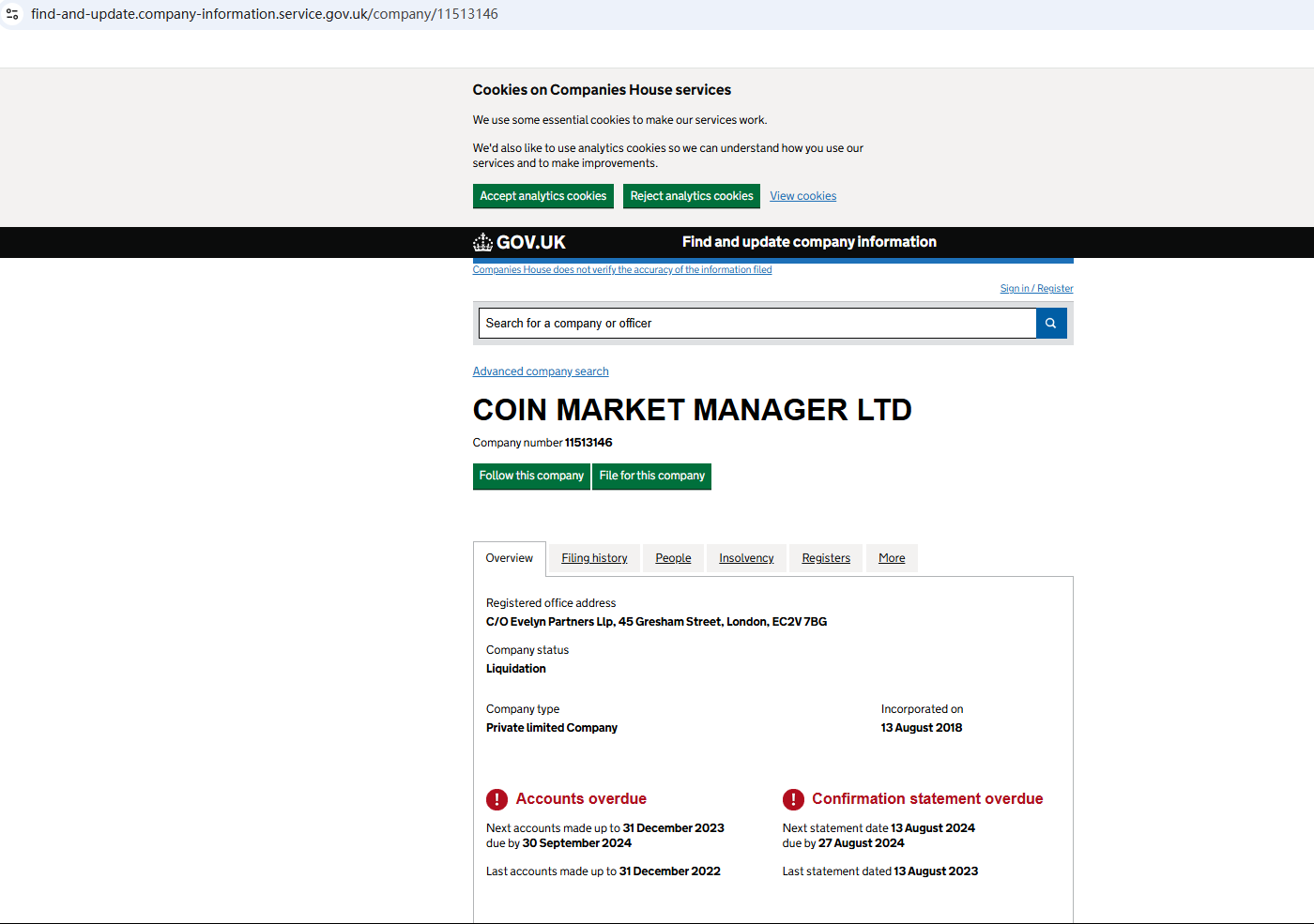The height and width of the screenshot is (924, 1314).
Task: Click the accuracy disclaimer link
Action: point(621,270)
